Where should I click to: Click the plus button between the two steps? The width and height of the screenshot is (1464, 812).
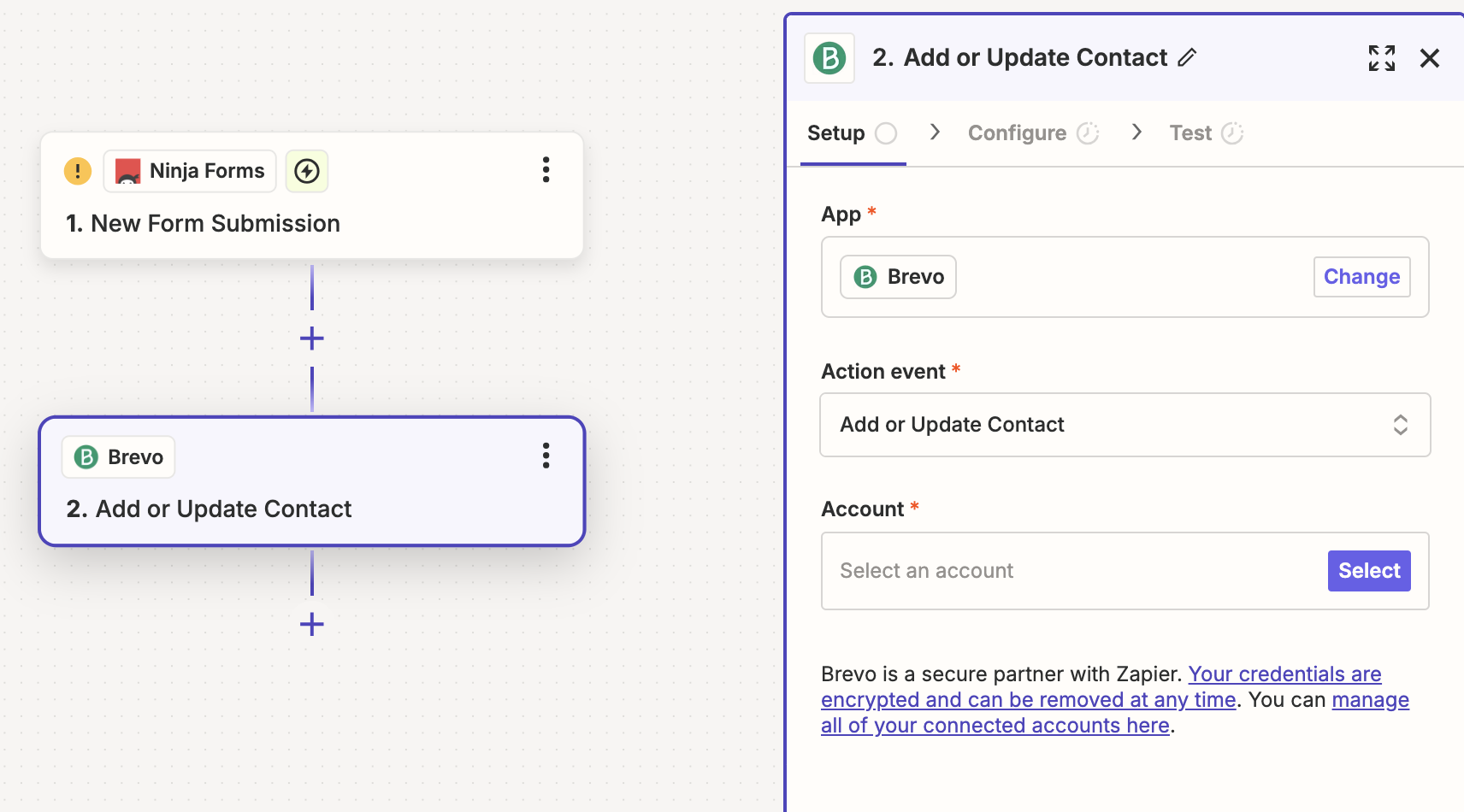[312, 338]
